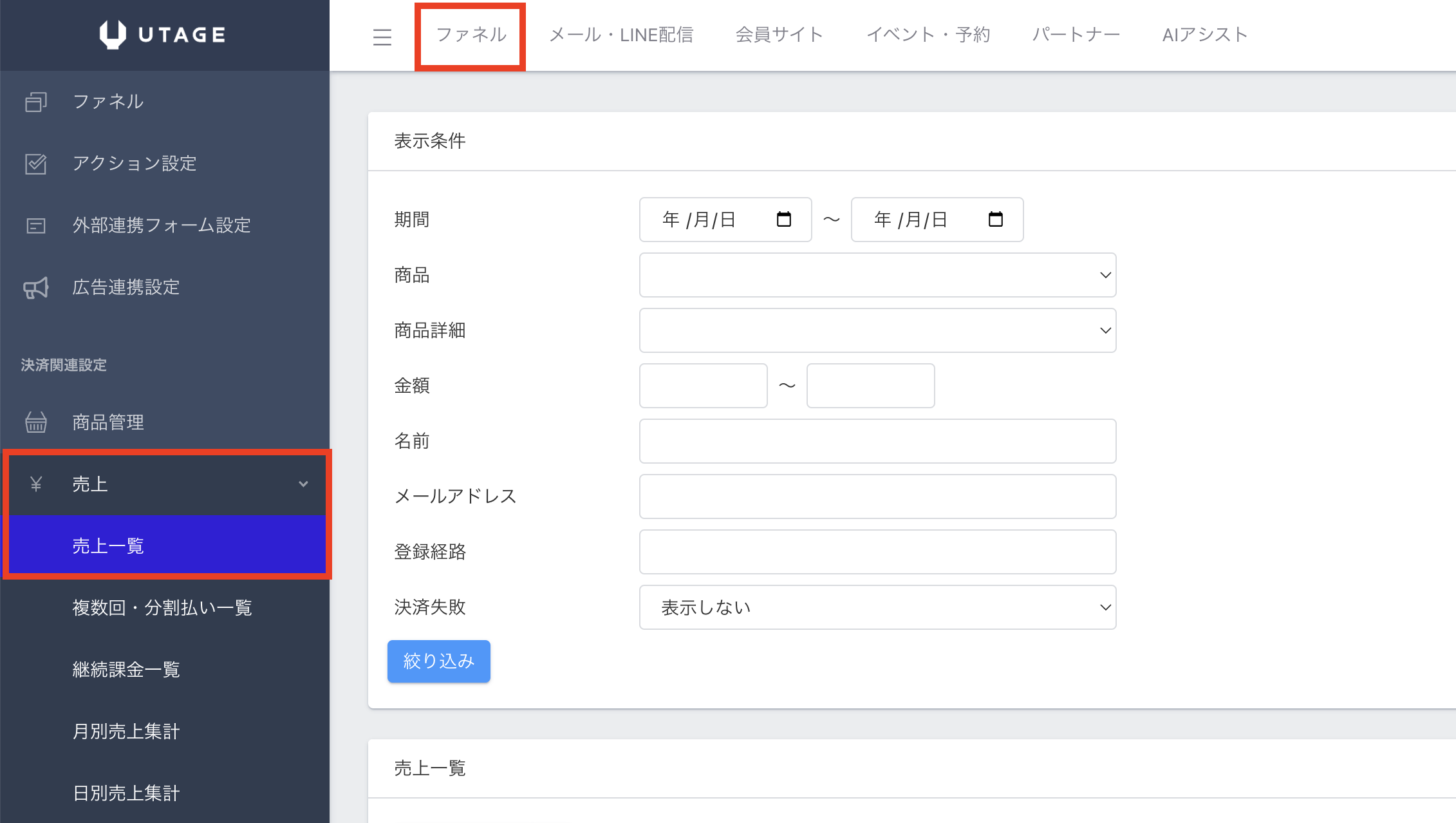Open 月別売上集計 in sidebar
The image size is (1456, 823).
(126, 732)
